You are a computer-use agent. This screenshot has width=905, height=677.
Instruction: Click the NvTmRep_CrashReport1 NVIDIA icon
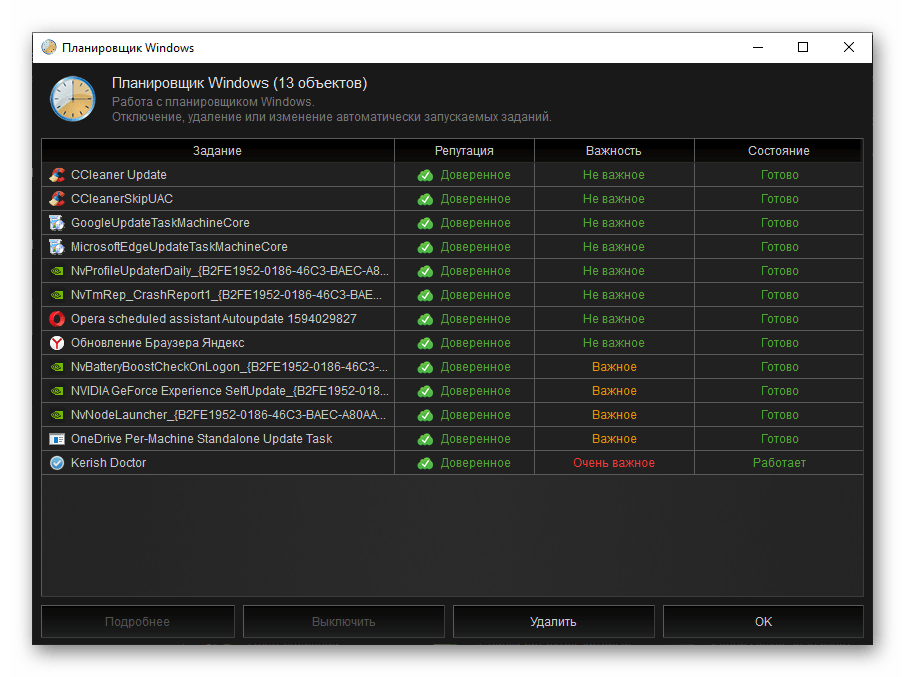click(57, 295)
